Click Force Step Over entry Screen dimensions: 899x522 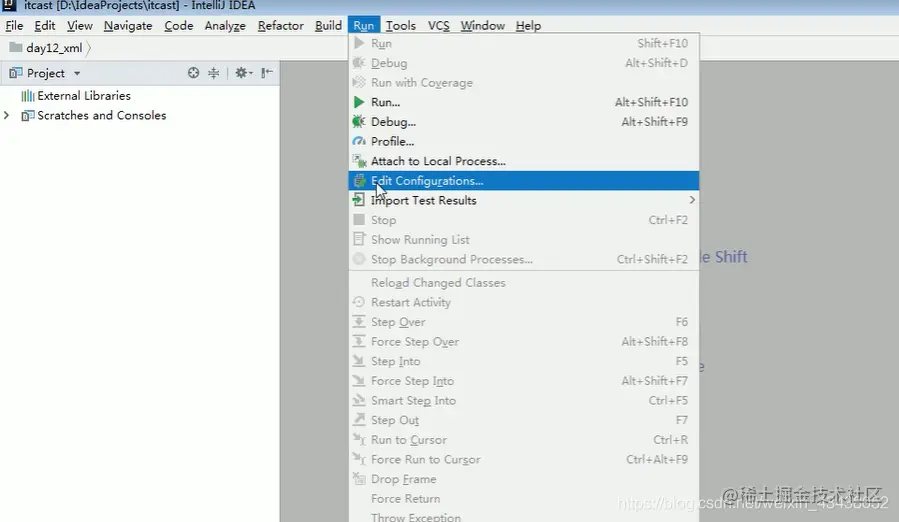(523, 342)
